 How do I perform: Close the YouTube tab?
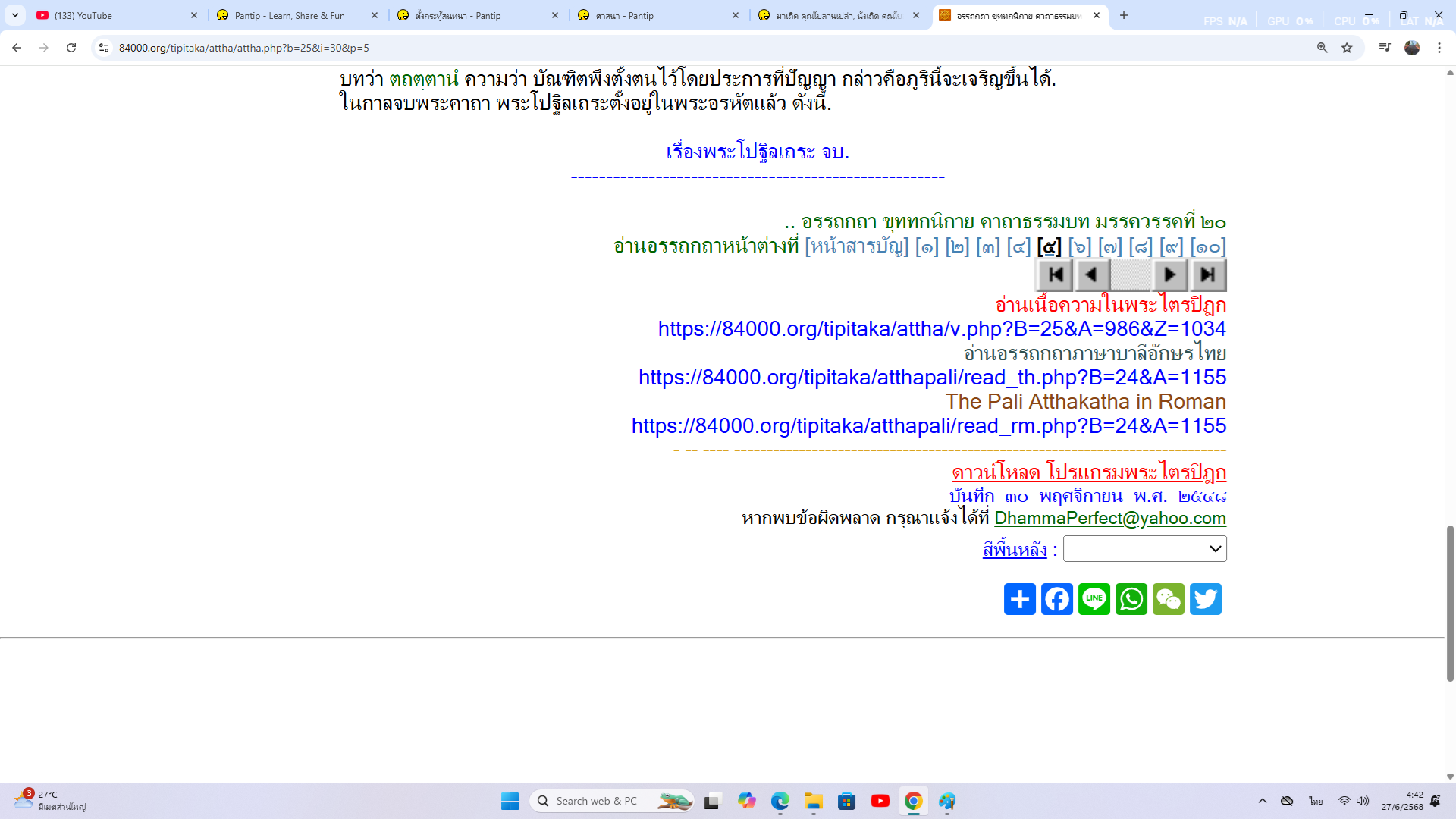tap(194, 15)
